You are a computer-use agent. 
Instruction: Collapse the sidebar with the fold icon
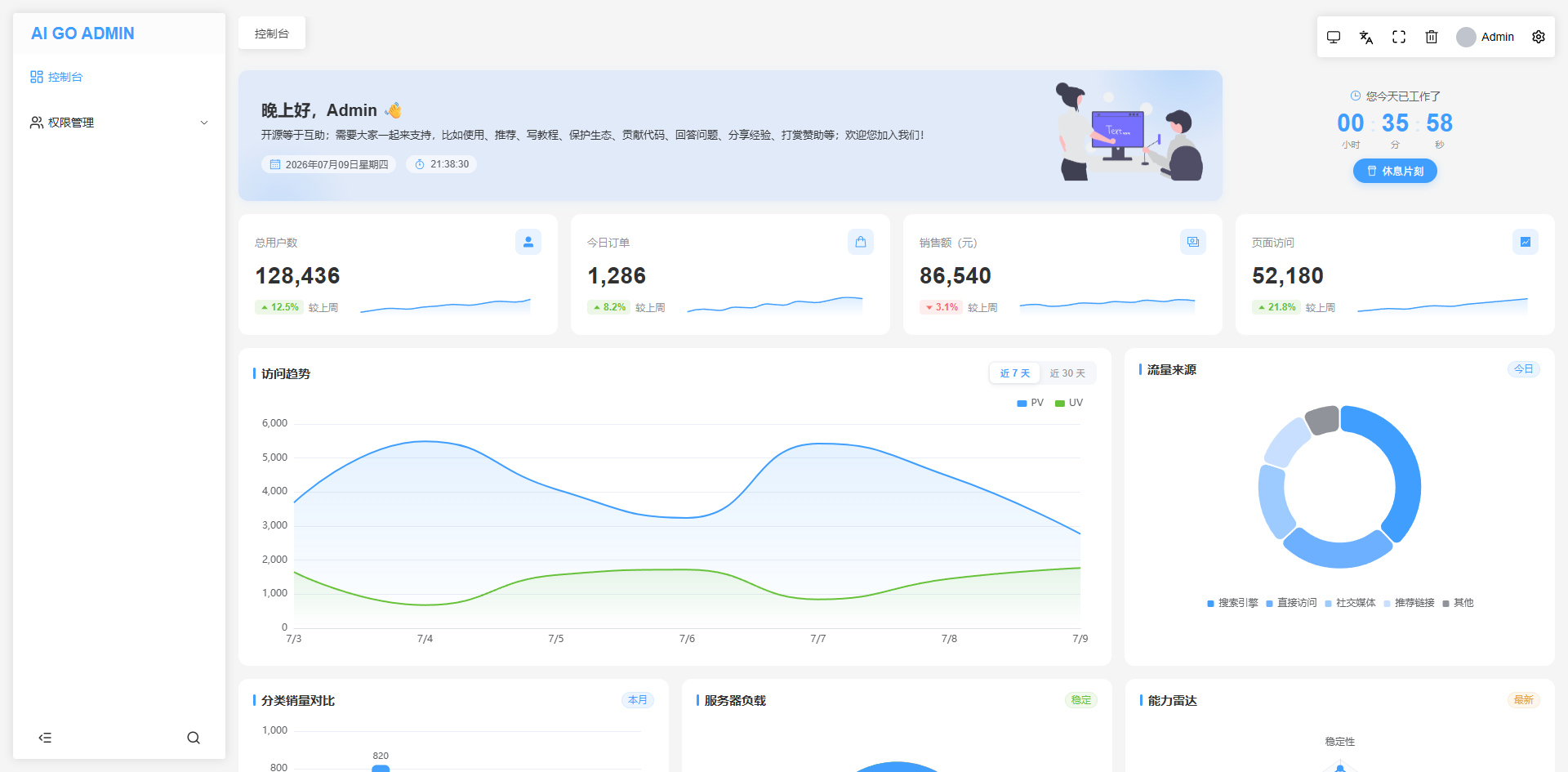point(45,738)
